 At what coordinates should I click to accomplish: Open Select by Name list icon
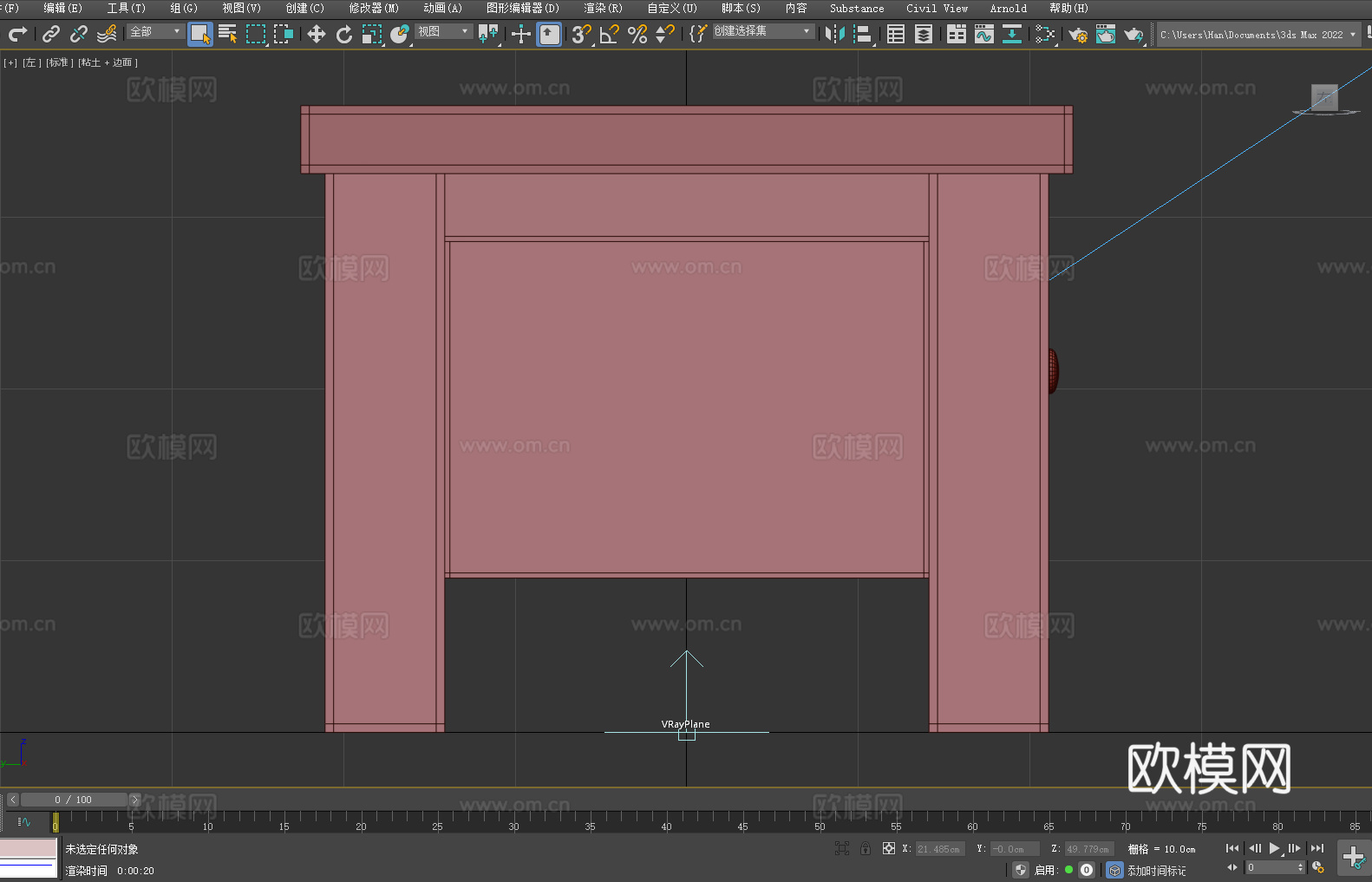228,34
